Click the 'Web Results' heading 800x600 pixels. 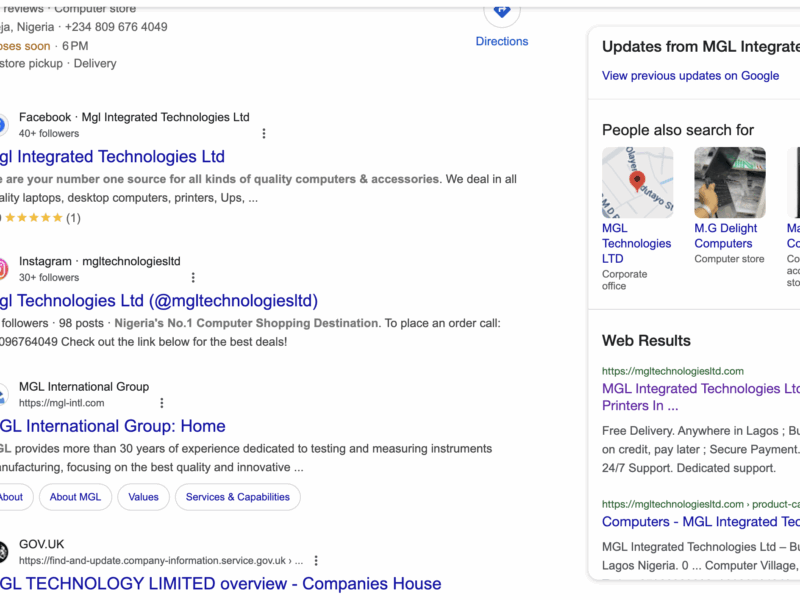click(646, 341)
